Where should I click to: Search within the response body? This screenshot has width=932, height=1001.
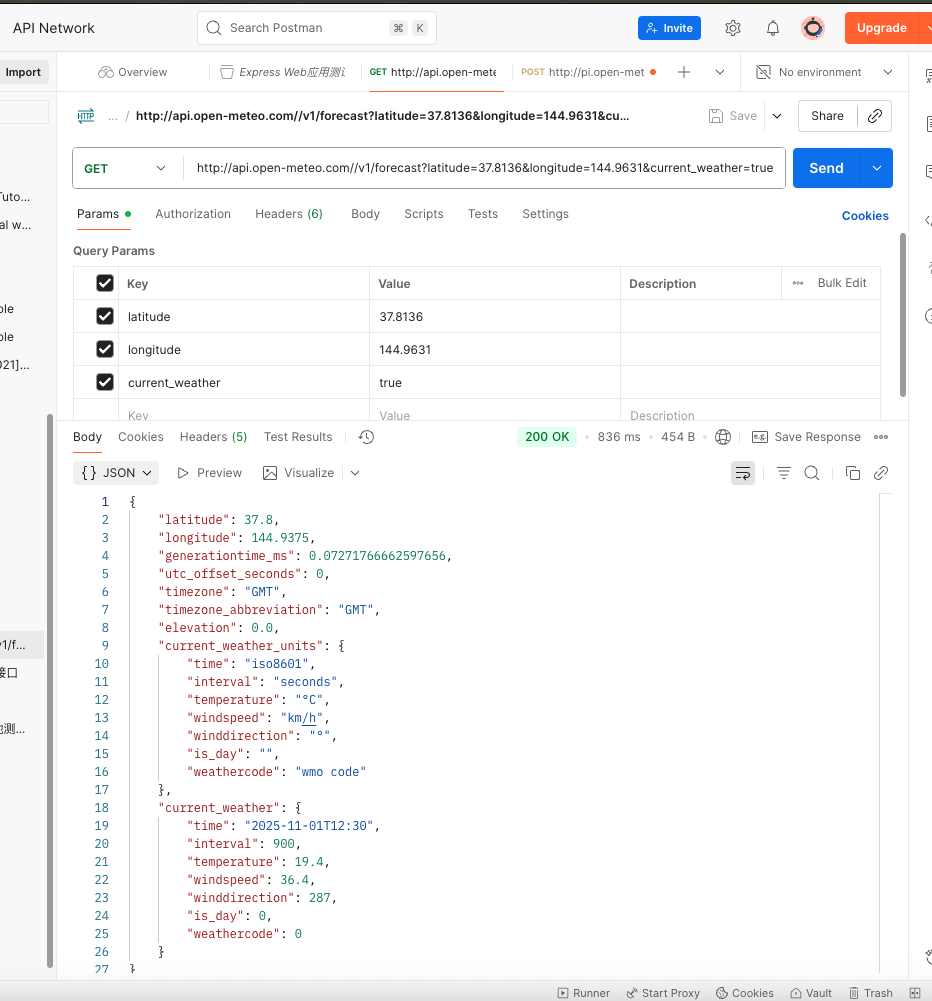812,473
